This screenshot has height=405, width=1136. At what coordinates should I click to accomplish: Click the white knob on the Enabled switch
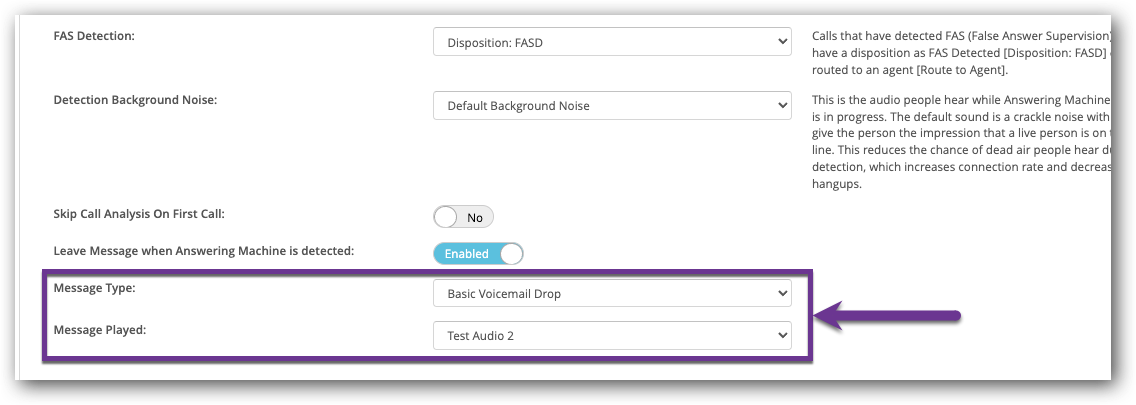click(511, 254)
